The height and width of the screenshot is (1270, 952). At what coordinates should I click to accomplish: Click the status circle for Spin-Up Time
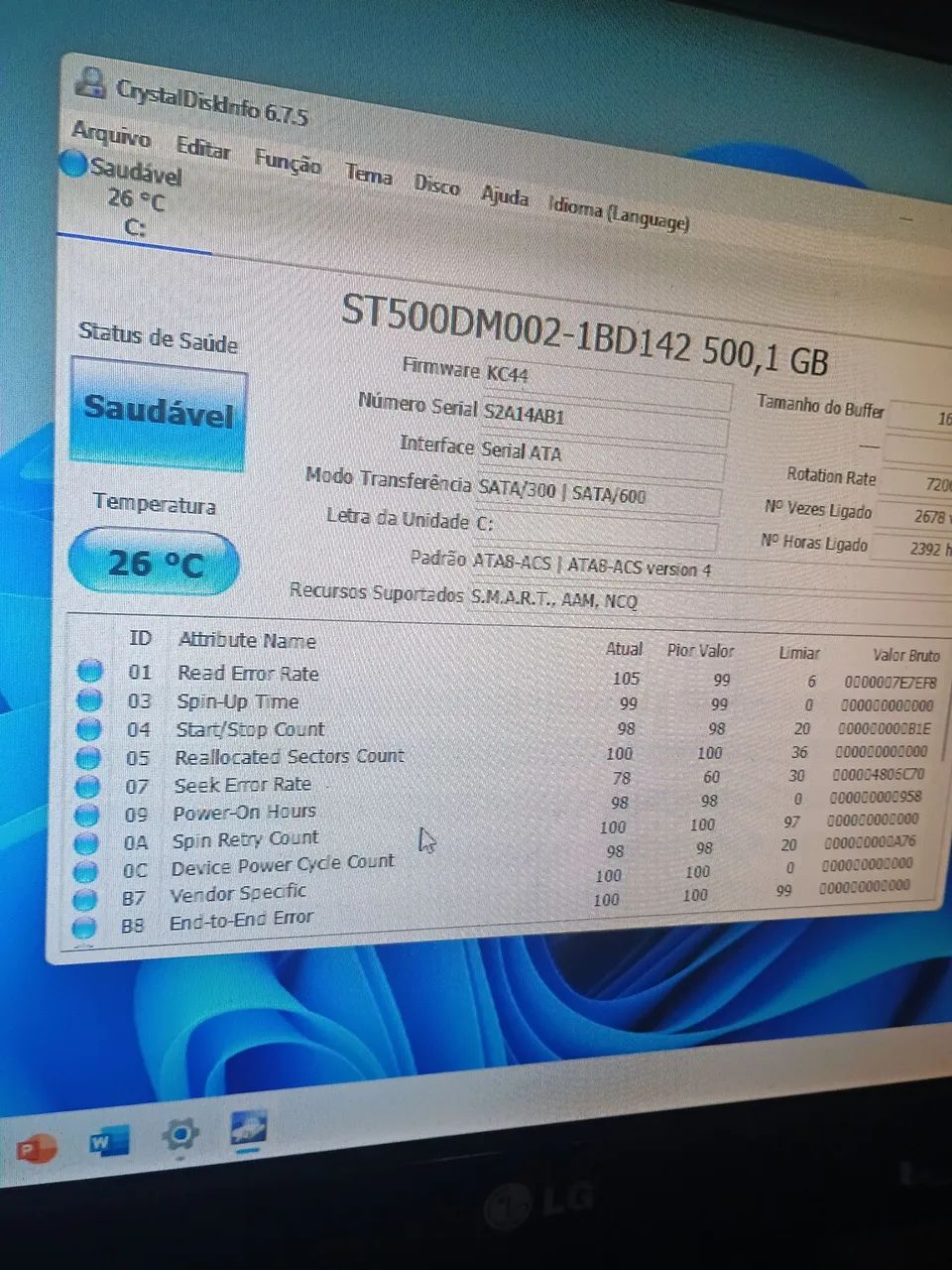point(89,699)
